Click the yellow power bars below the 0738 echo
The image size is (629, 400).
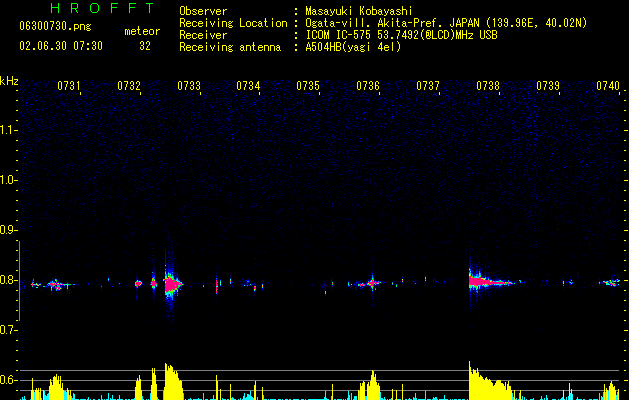point(491,382)
